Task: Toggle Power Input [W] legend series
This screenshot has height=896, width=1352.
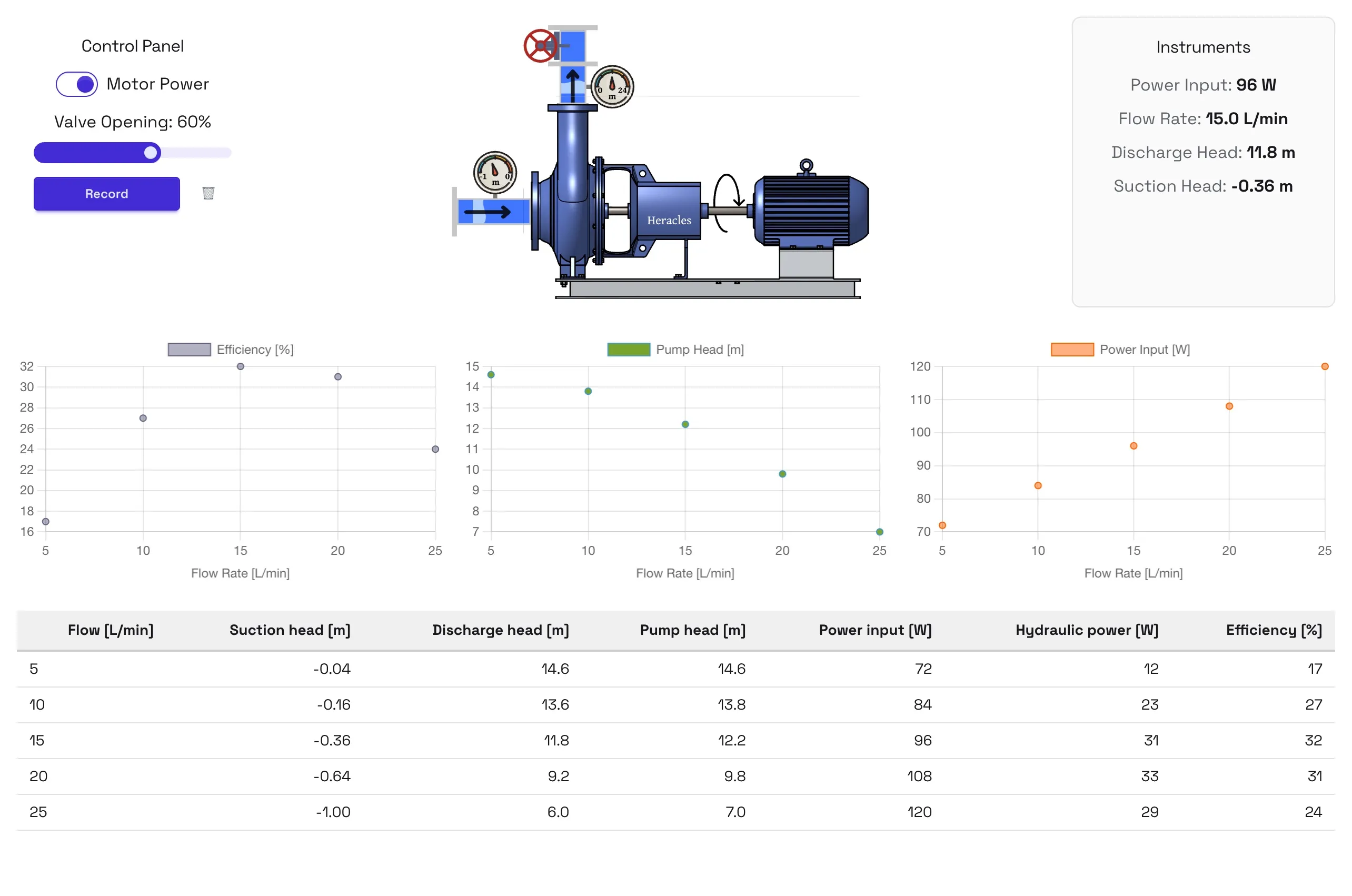Action: 1120,349
